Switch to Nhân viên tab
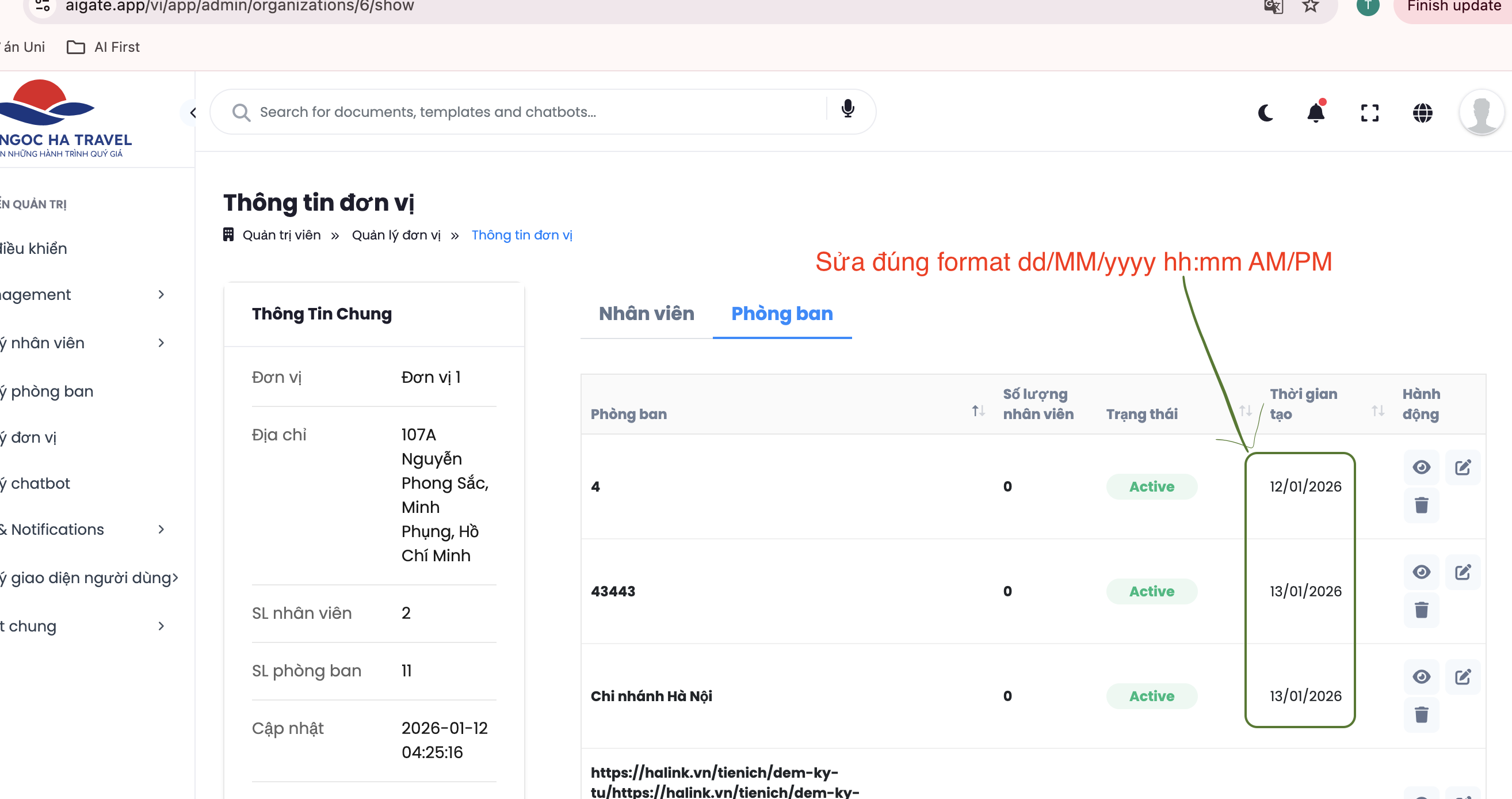Screen dimensions: 1512x799 coord(646,314)
